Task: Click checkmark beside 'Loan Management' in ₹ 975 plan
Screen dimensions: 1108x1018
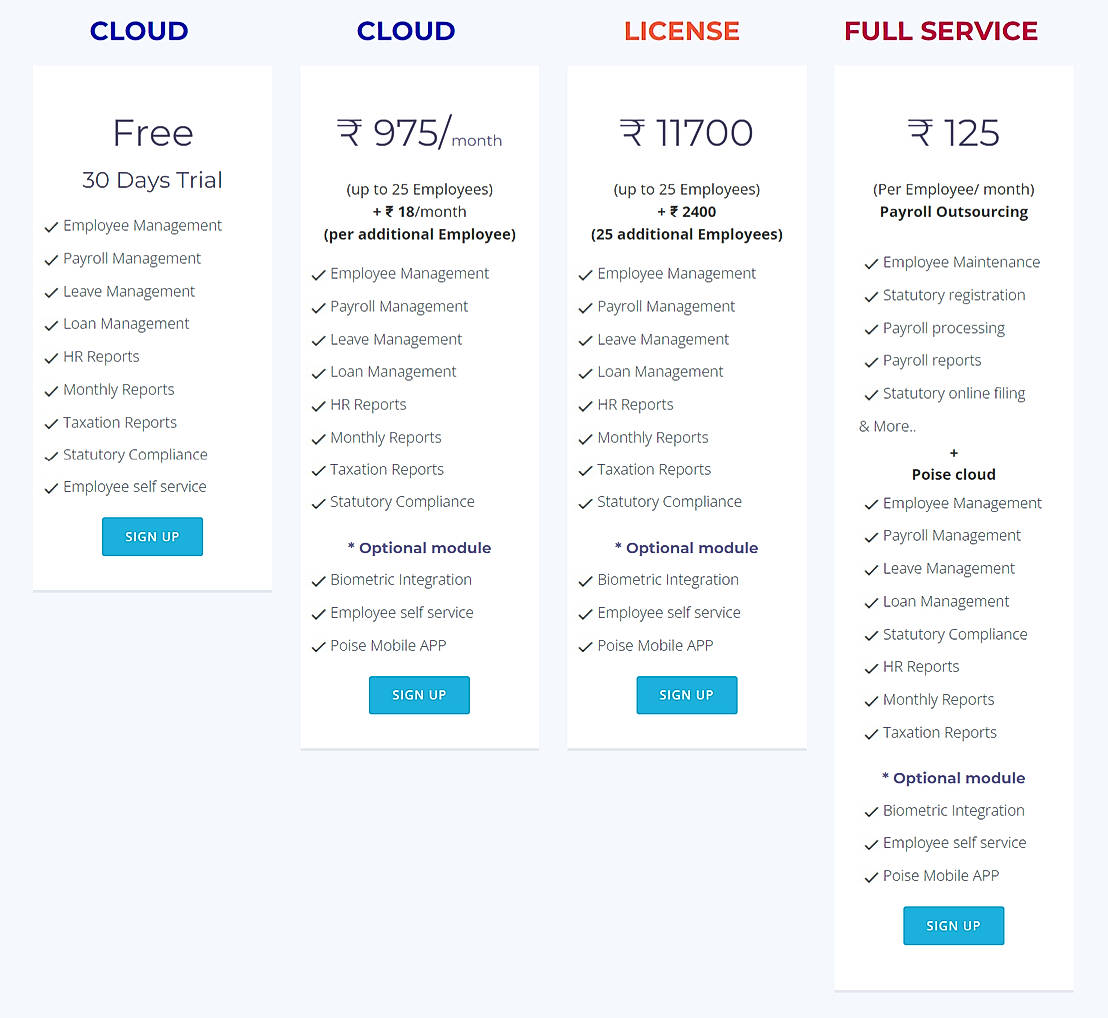Action: click(318, 374)
